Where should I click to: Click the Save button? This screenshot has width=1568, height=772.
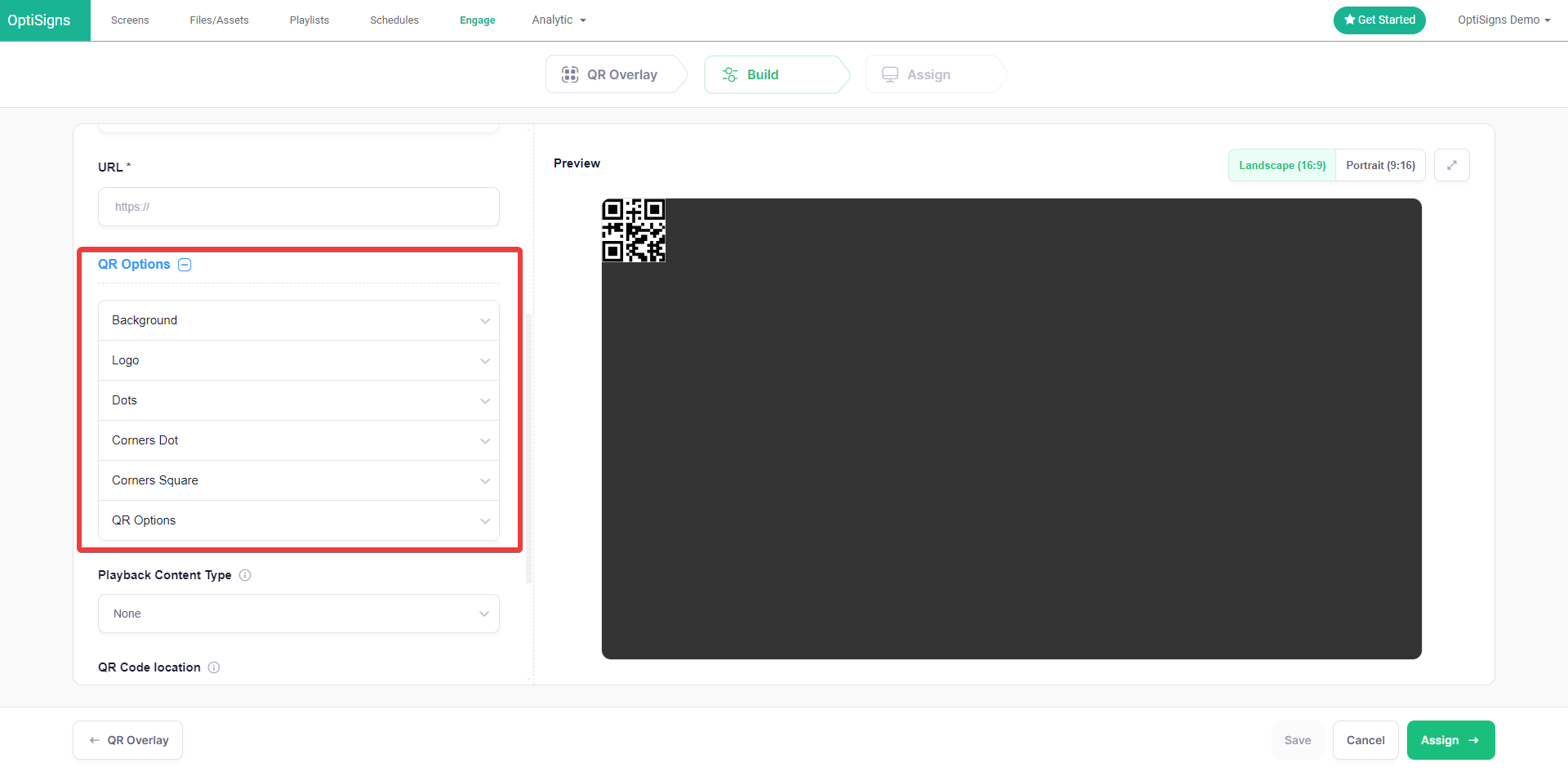pyautogui.click(x=1298, y=740)
